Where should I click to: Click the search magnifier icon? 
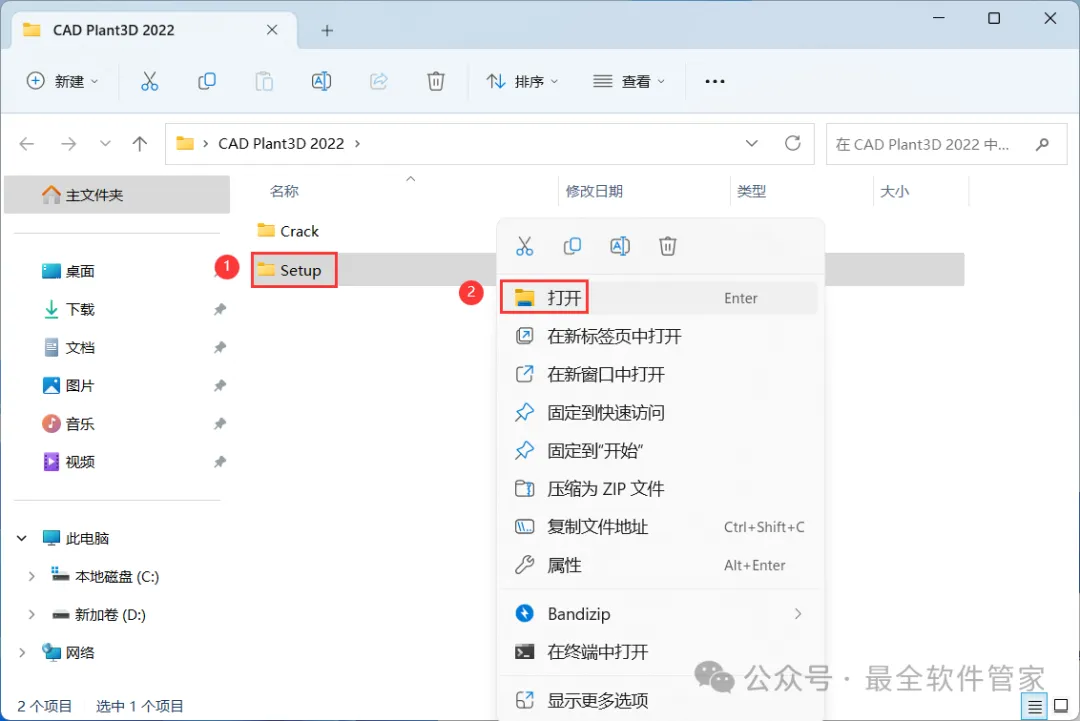[x=1042, y=144]
